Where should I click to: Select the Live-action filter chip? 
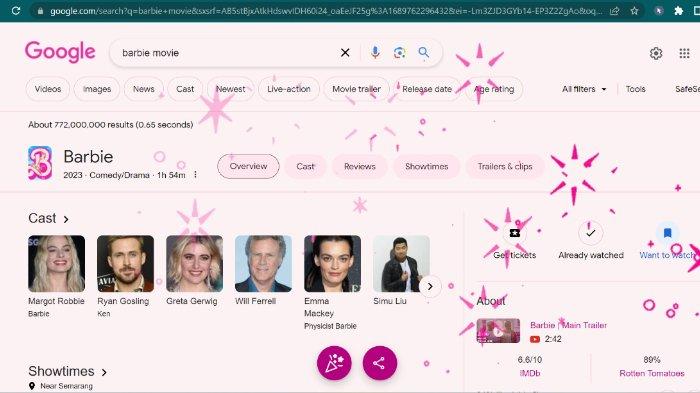tap(289, 89)
